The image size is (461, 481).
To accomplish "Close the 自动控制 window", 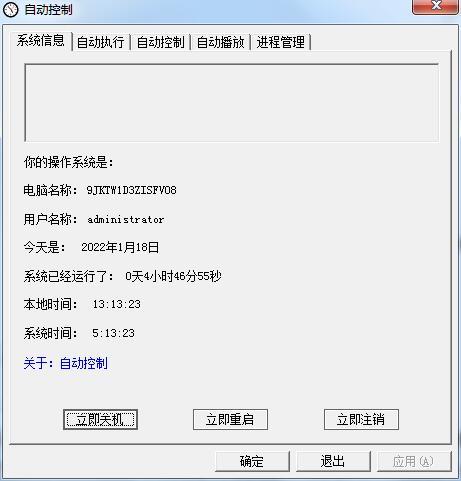I will (435, 7).
